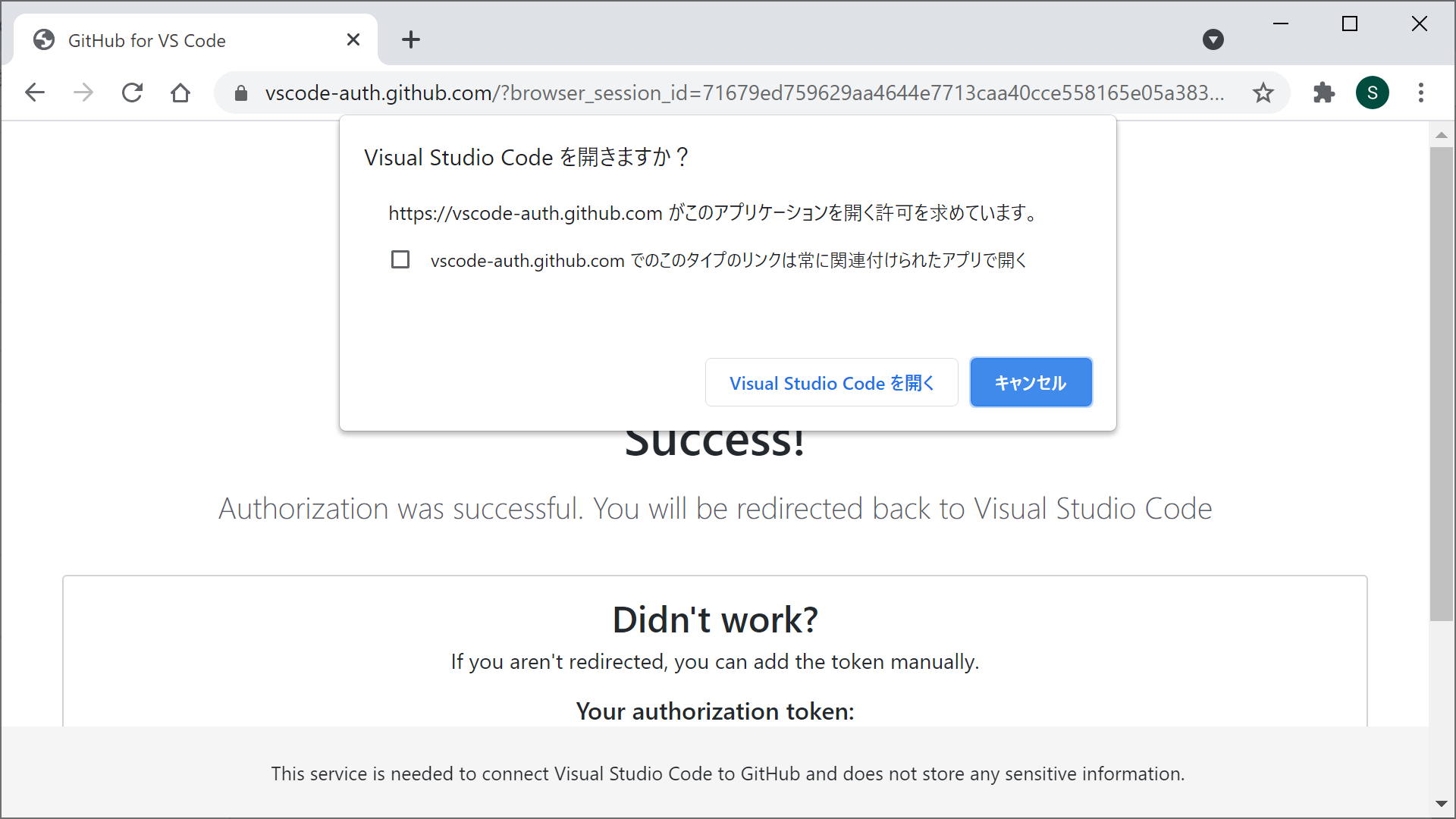Image resolution: width=1456 pixels, height=819 pixels.
Task: Click the dialog title Visual Studio Code を開きますか
Action: 526,157
